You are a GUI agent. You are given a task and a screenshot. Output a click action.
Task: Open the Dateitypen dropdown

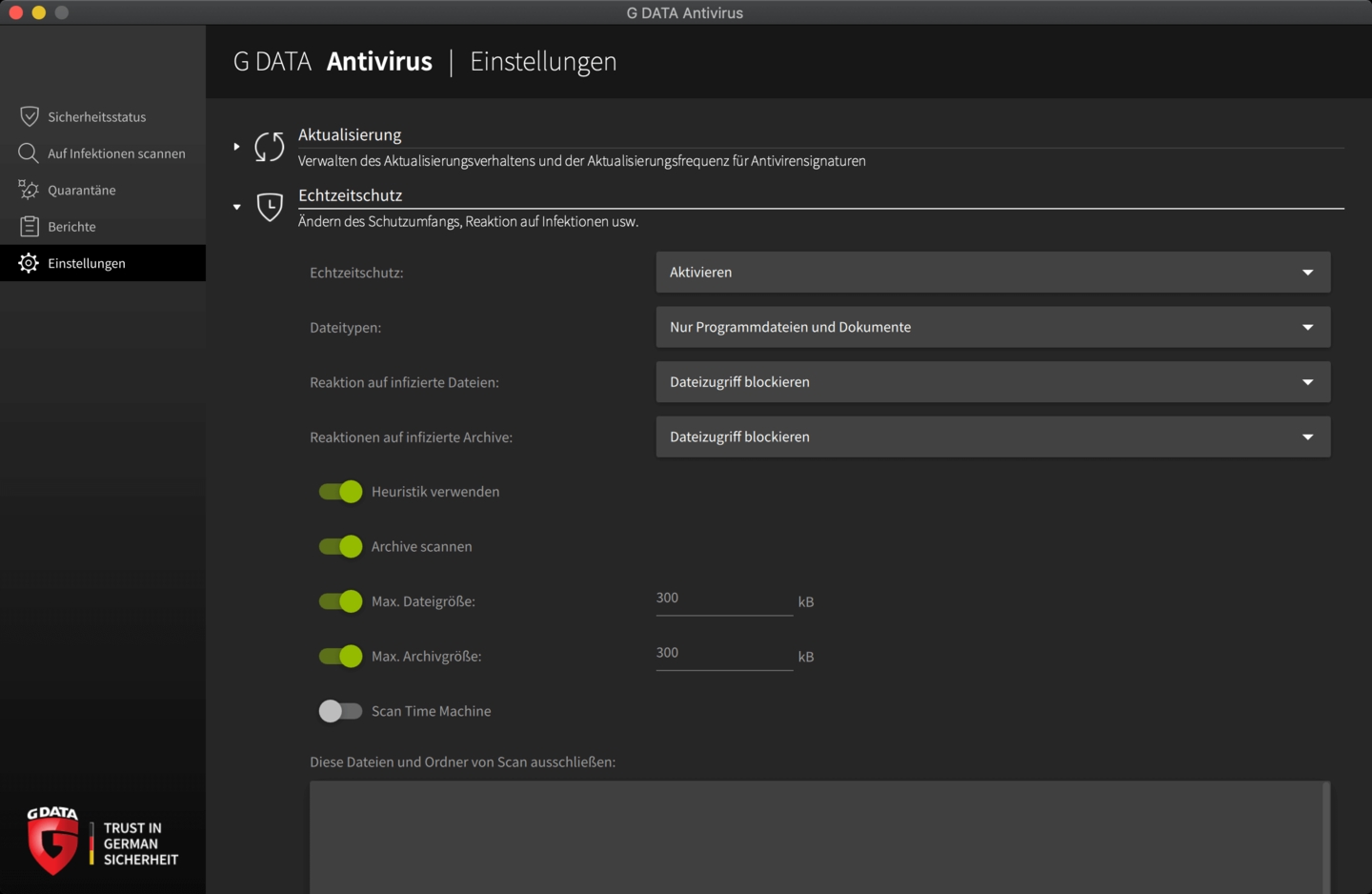coord(993,327)
